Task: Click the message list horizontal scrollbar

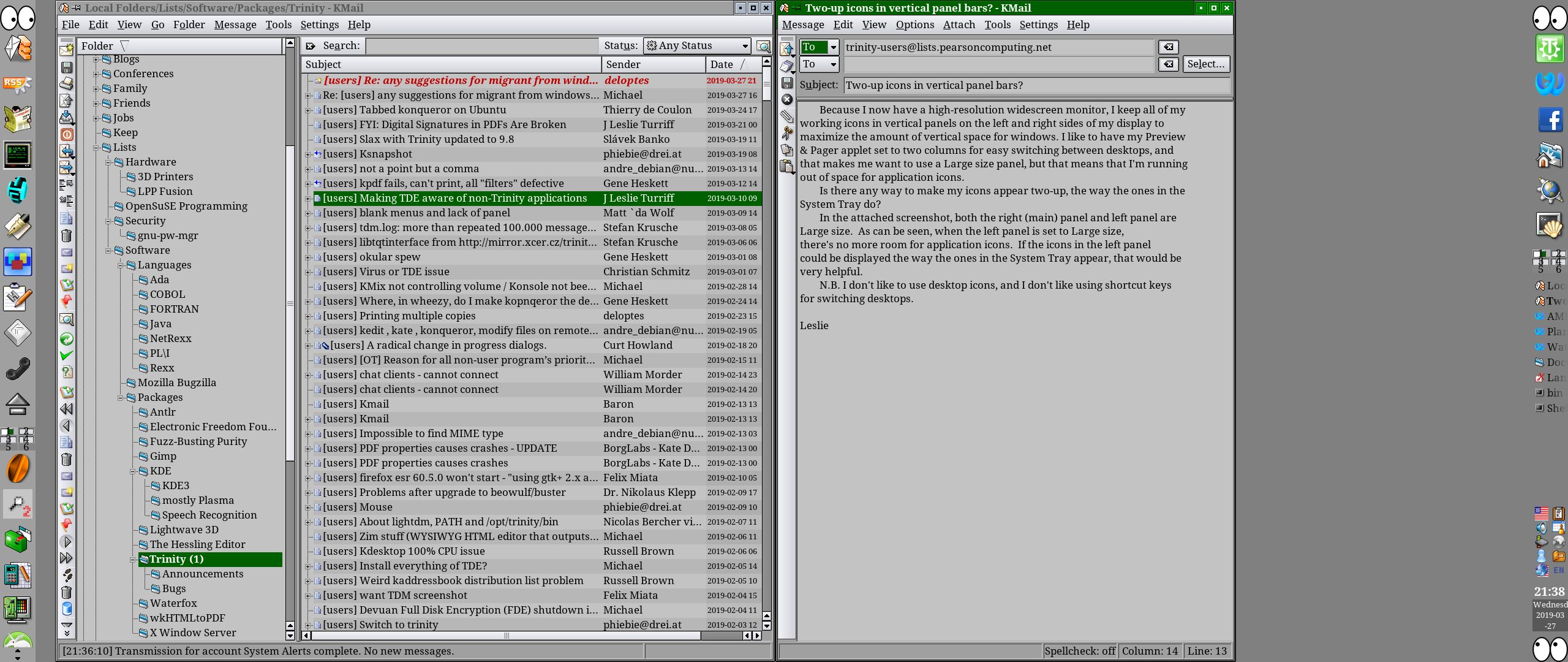Action: pos(531,636)
